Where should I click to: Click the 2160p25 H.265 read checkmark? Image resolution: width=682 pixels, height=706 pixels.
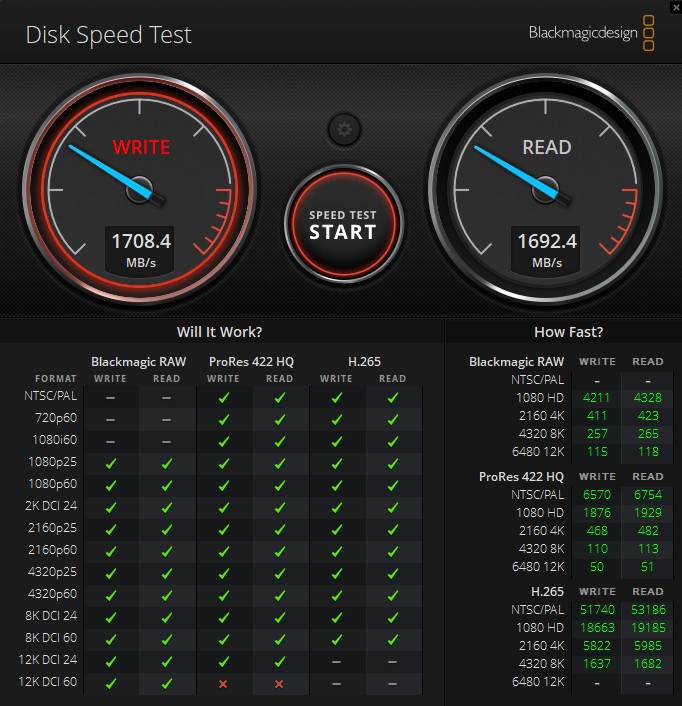(393, 530)
